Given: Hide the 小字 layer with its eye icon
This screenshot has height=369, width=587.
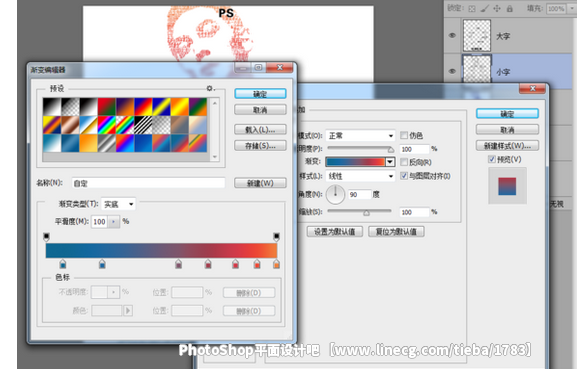Looking at the screenshot, I should click(x=452, y=71).
